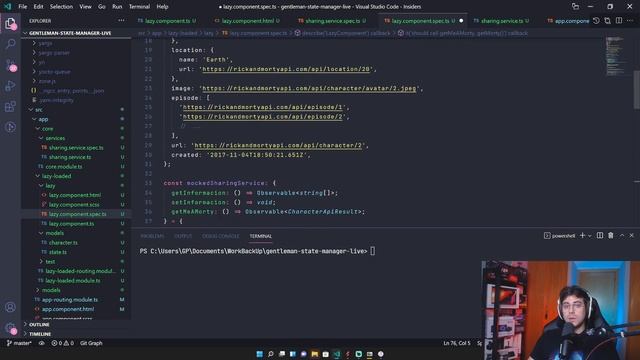
Task: Close the terminal panel
Action: click(631, 236)
